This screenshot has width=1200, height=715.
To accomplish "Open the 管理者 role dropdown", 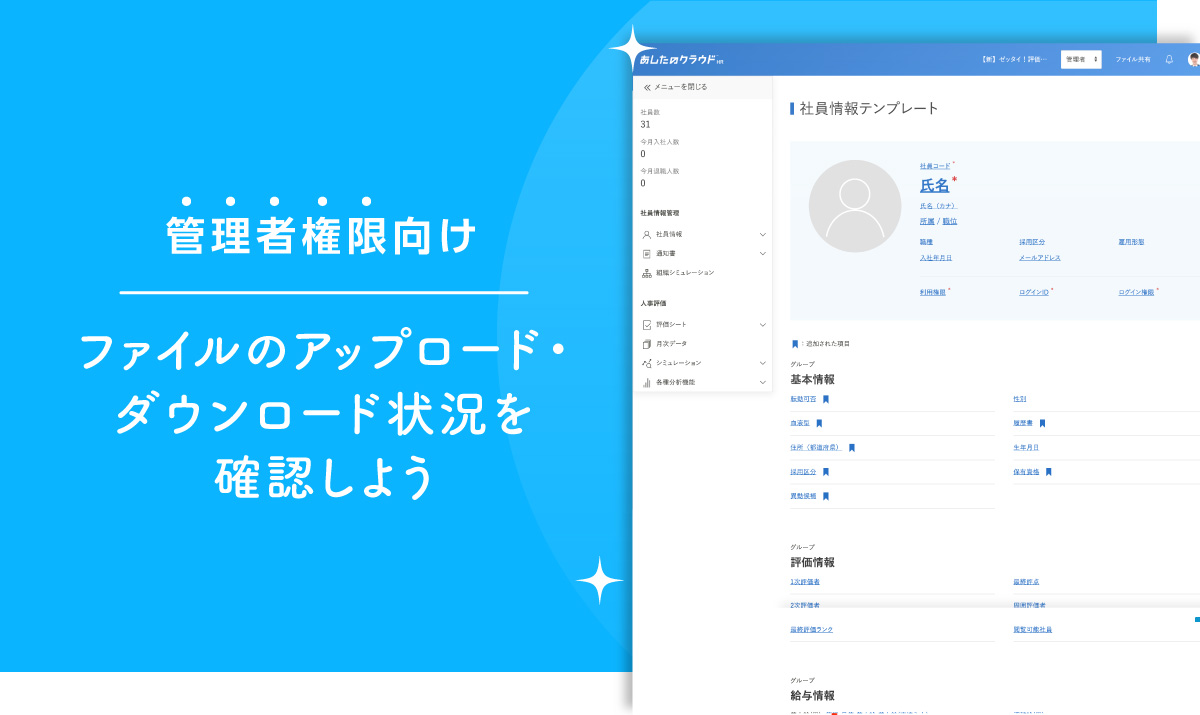I will tap(1081, 60).
